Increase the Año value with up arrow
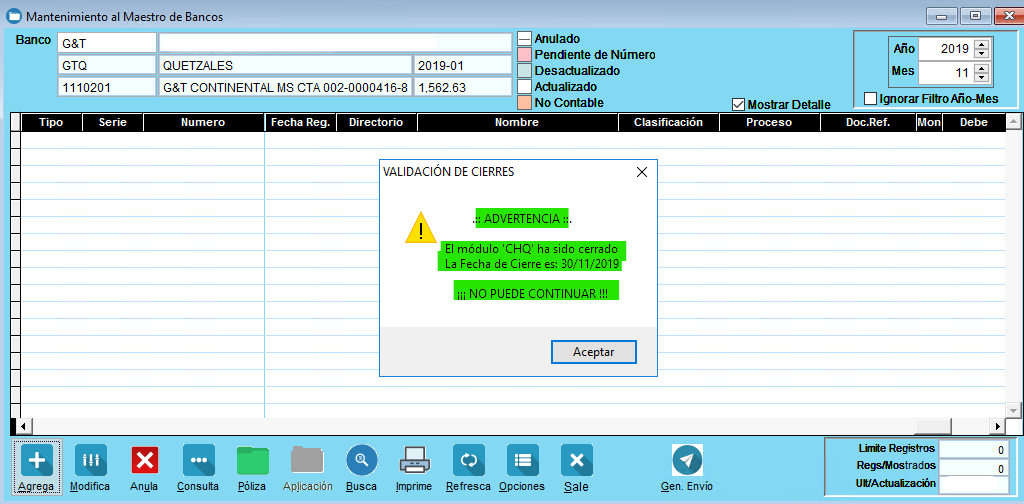The height and width of the screenshot is (504, 1024). click(981, 44)
